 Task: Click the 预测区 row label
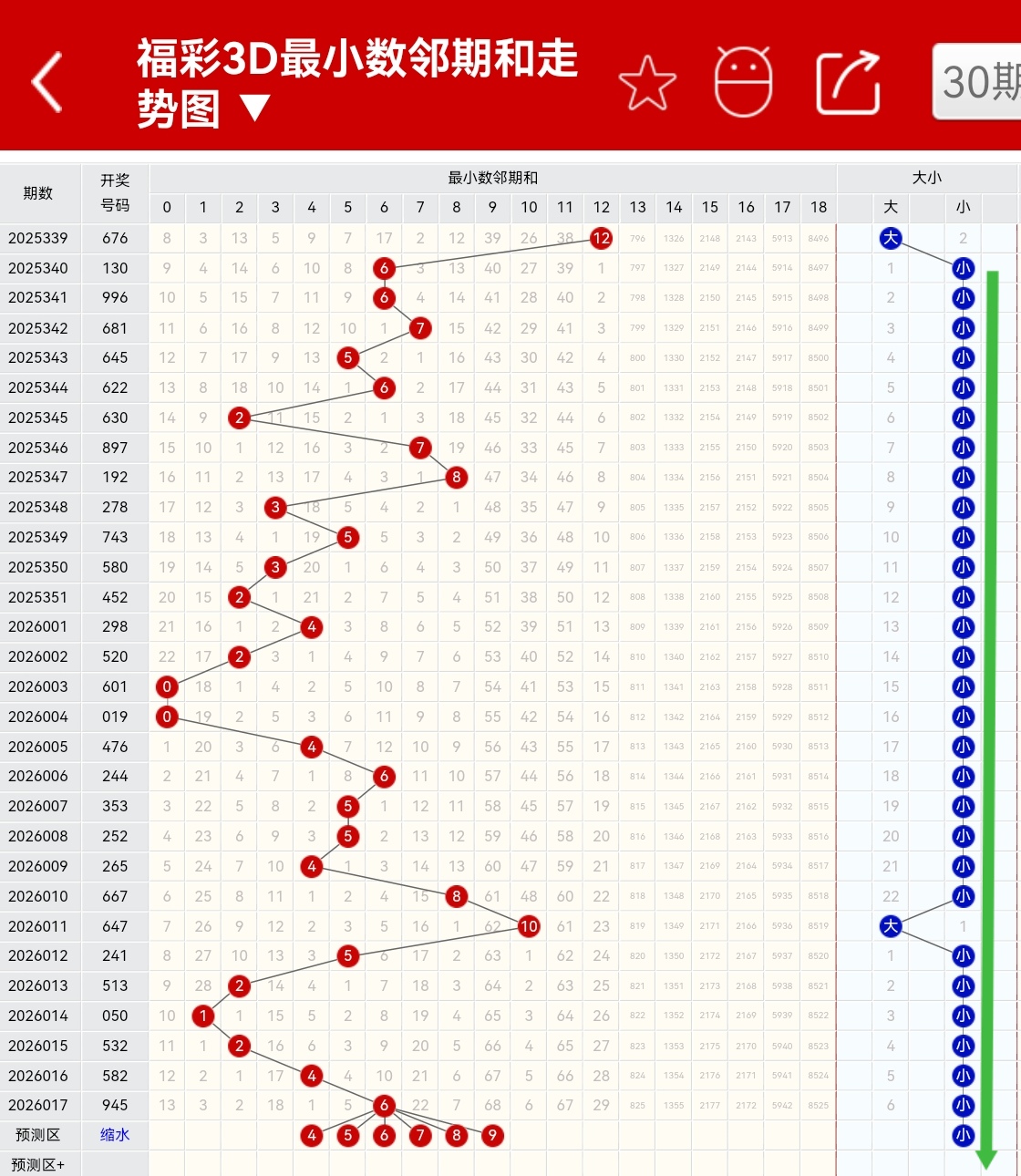(38, 1135)
